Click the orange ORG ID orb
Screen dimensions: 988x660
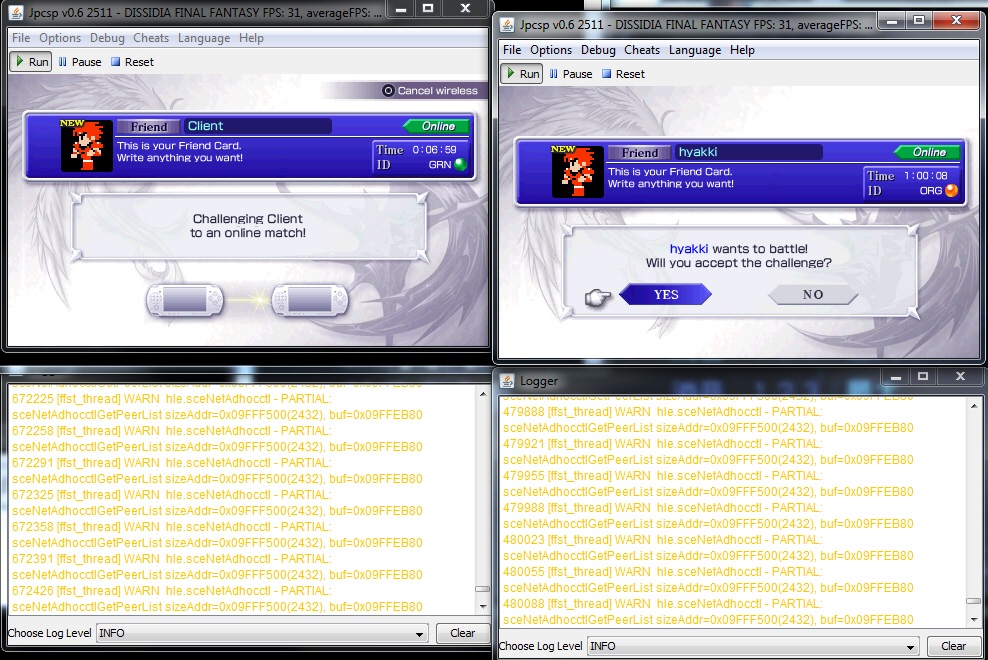[951, 190]
